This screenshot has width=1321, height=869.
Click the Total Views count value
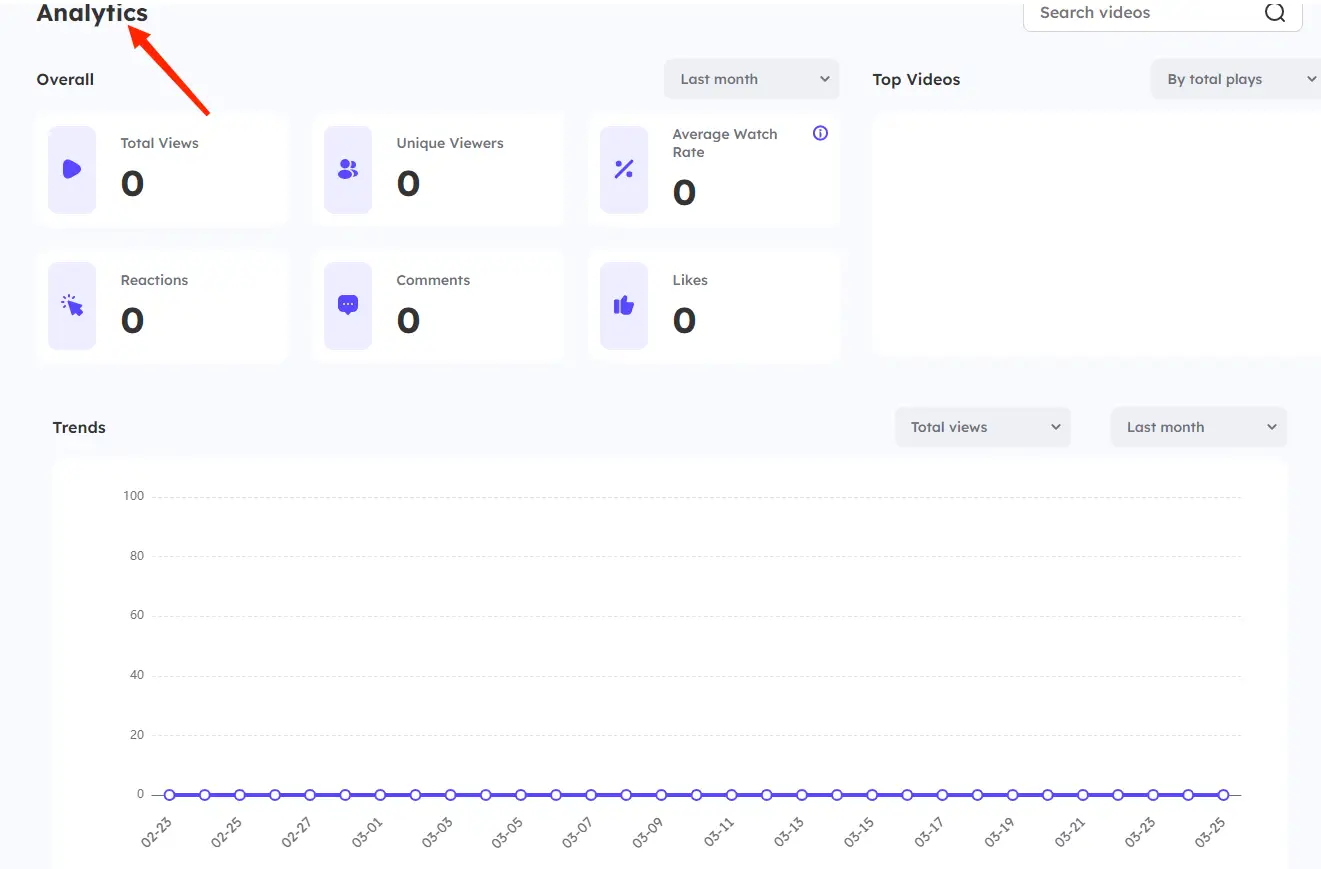click(132, 185)
